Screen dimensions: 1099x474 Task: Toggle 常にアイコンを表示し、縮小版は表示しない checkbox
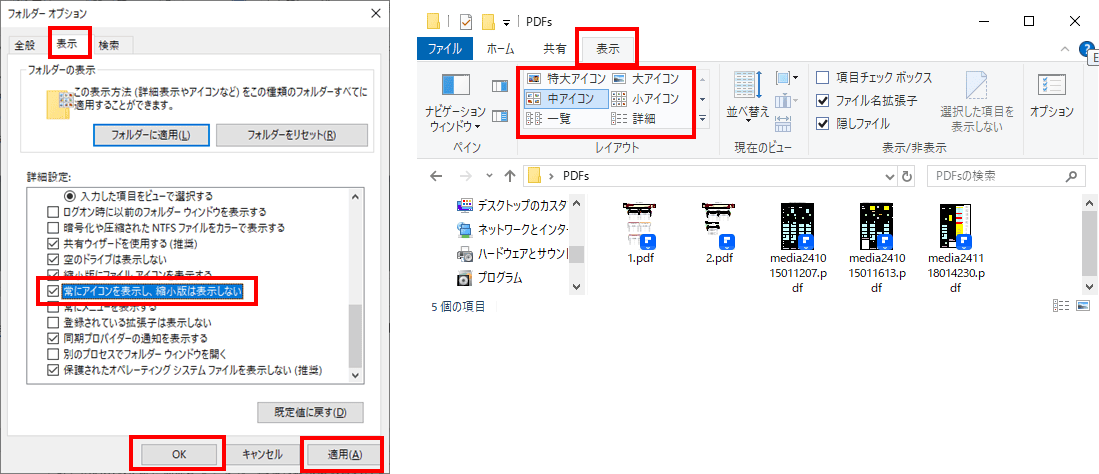pyautogui.click(x=53, y=291)
